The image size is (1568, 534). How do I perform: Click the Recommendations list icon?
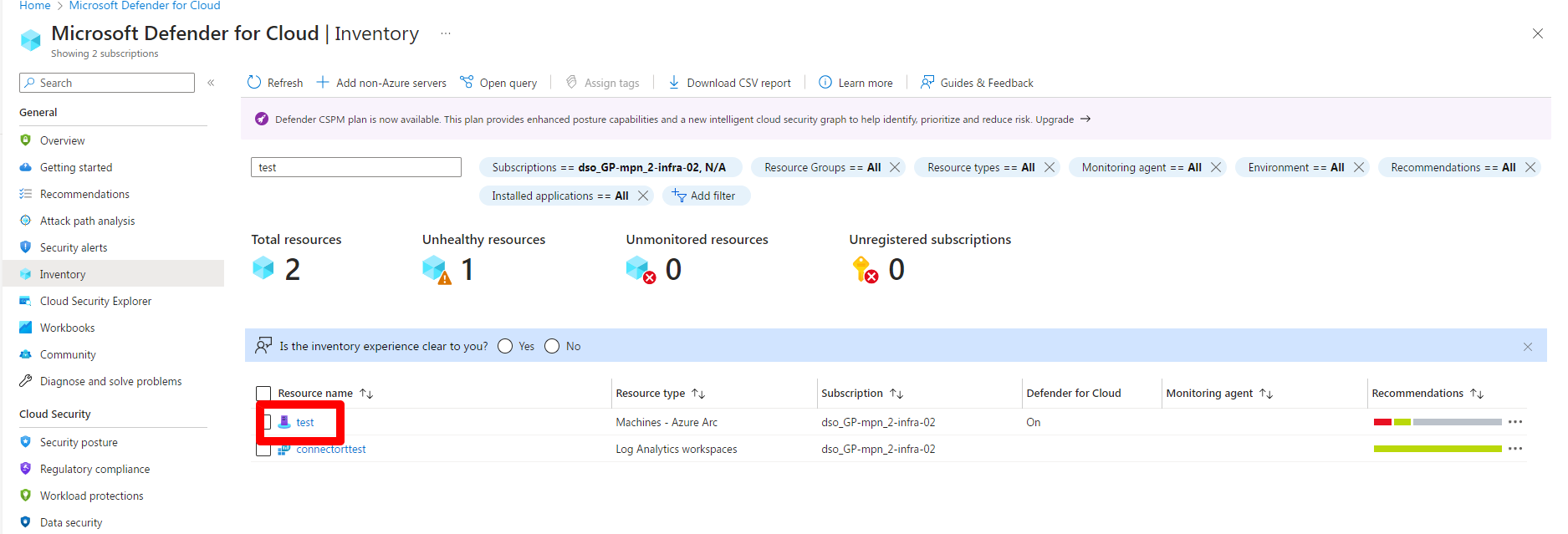26,194
